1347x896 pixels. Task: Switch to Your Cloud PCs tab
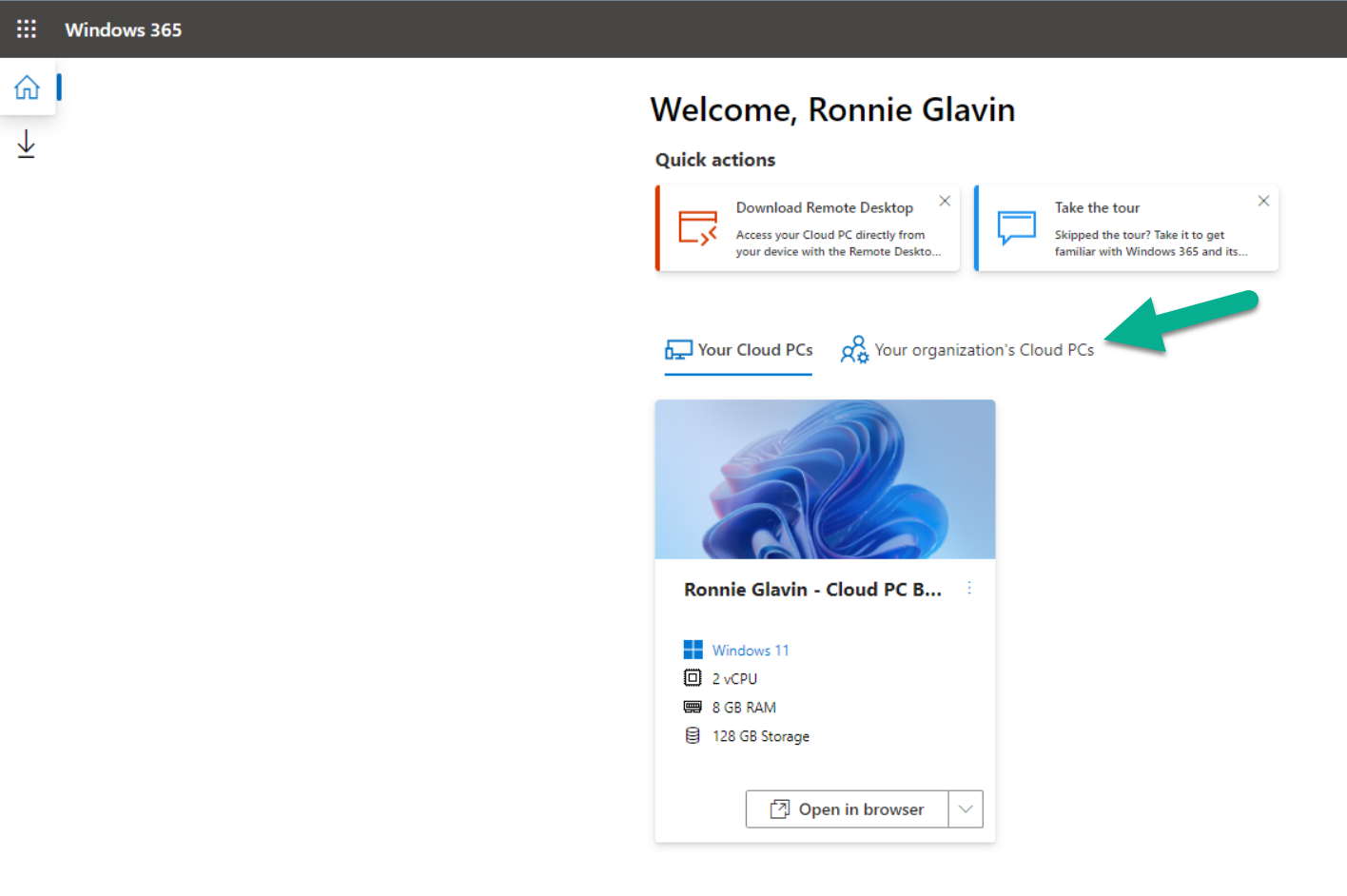pyautogui.click(x=738, y=350)
